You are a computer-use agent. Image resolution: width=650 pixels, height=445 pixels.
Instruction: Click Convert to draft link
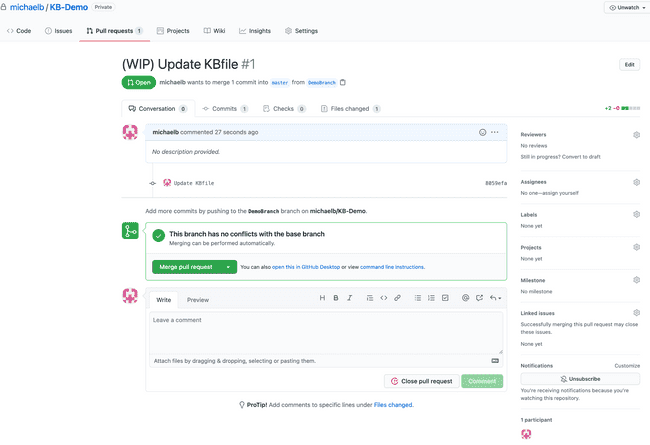pyautogui.click(x=581, y=157)
